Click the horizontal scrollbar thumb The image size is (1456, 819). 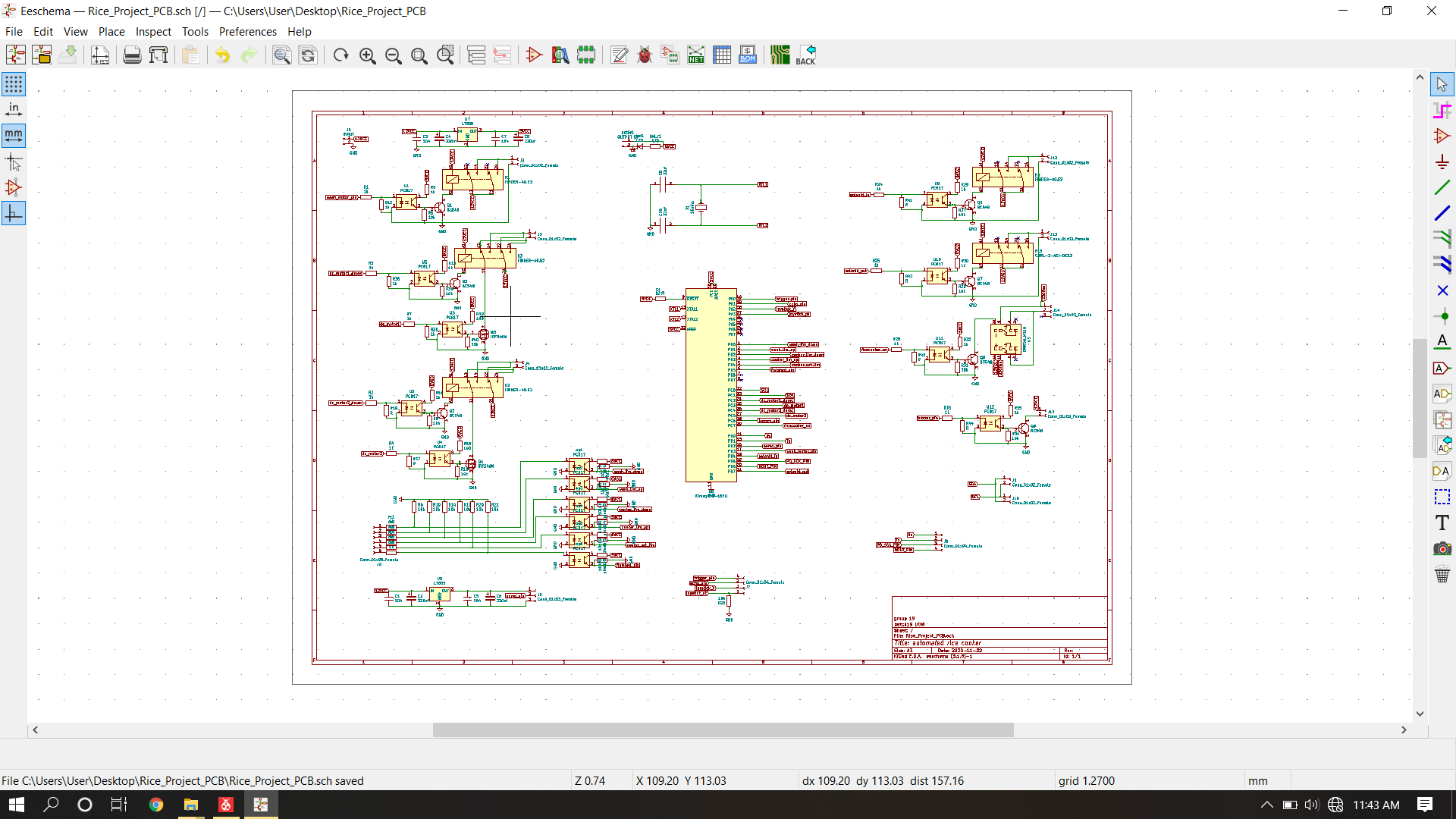tap(723, 730)
